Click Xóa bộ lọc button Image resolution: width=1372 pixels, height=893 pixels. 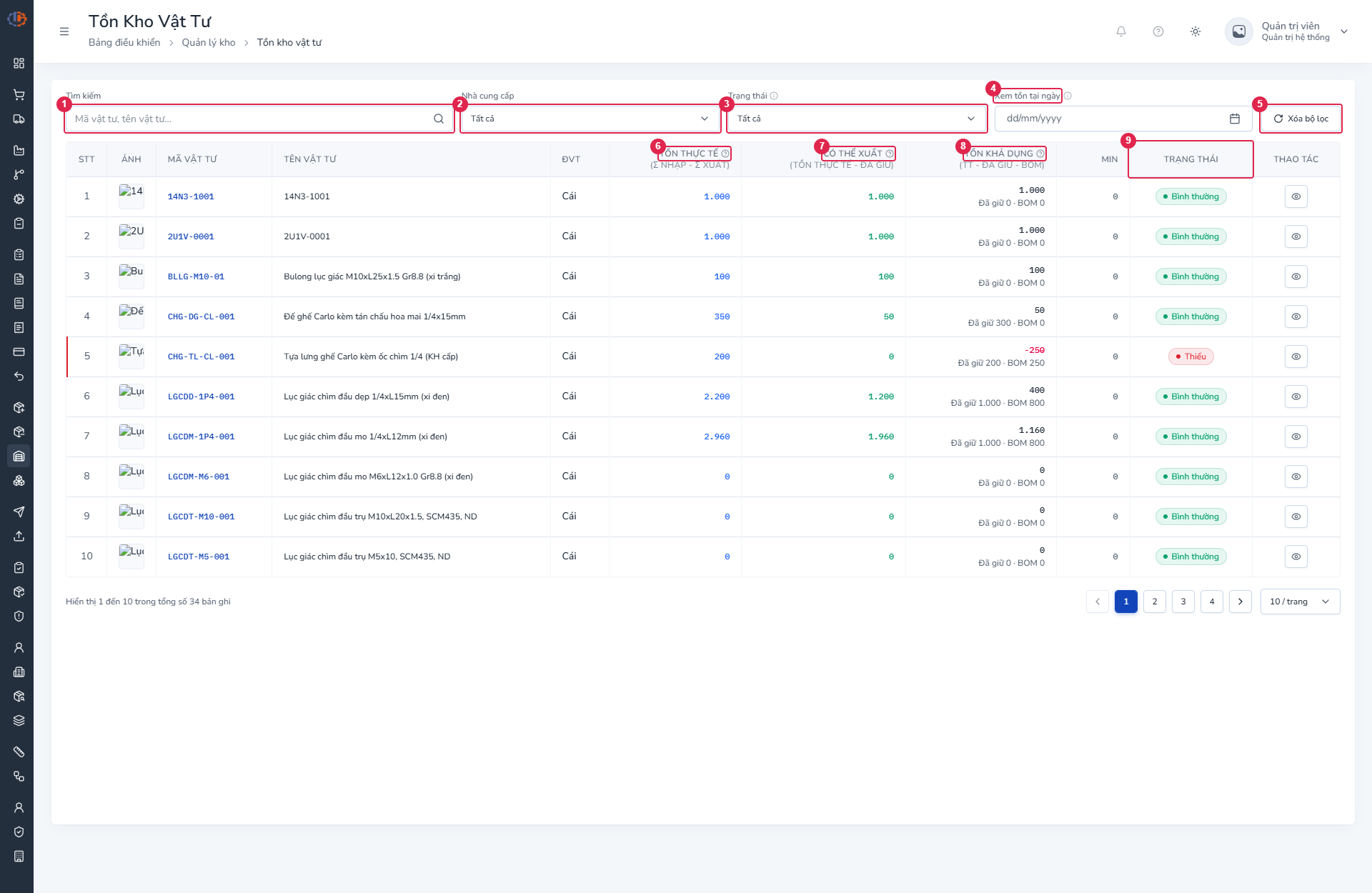click(x=1301, y=119)
